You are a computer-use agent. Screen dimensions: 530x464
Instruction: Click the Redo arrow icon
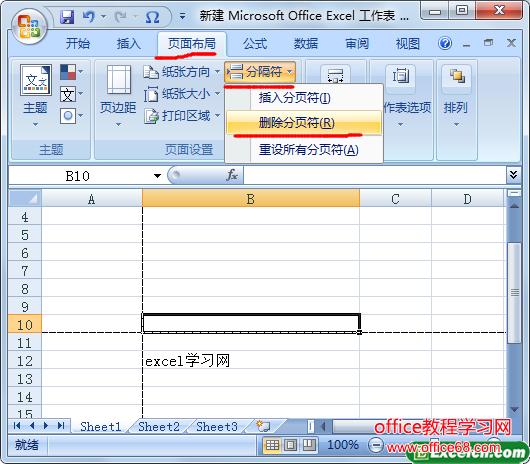120,16
